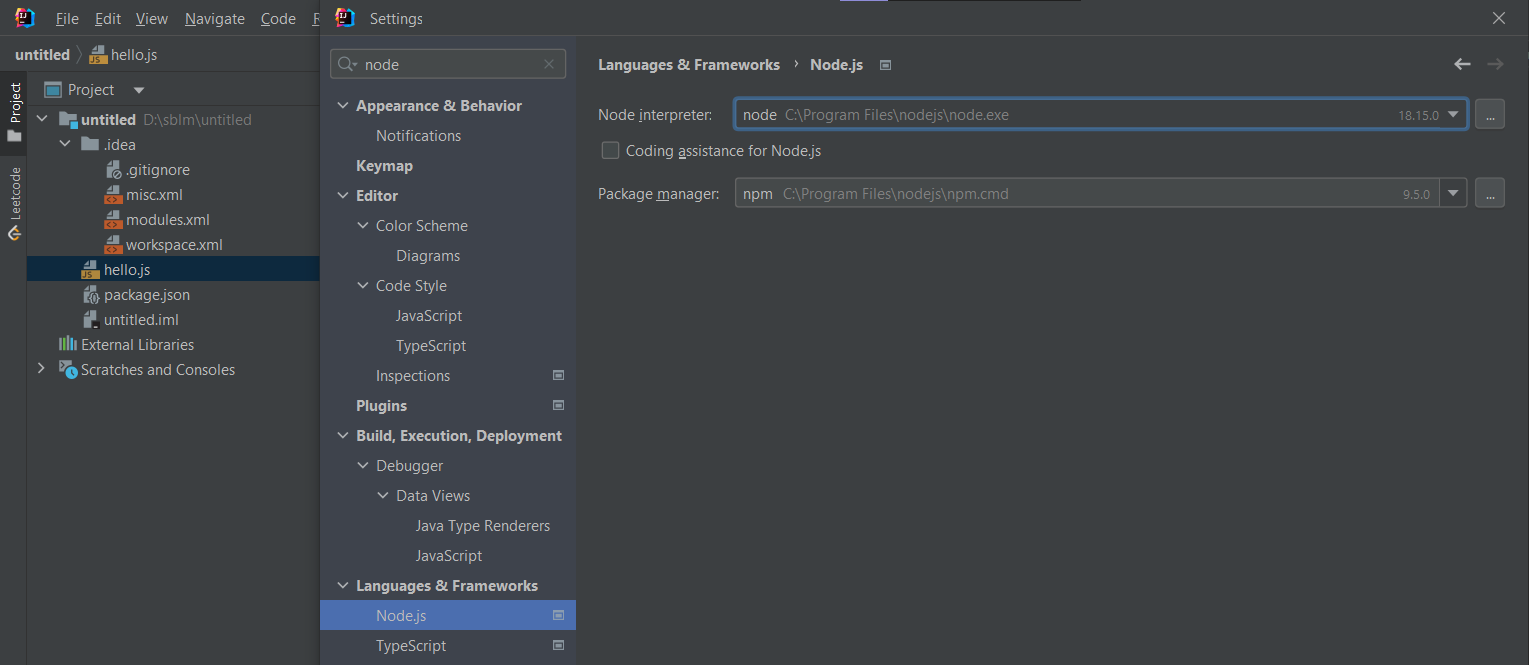This screenshot has width=1529, height=665.
Task: Collapse Appearance & Behavior section
Action: (343, 106)
